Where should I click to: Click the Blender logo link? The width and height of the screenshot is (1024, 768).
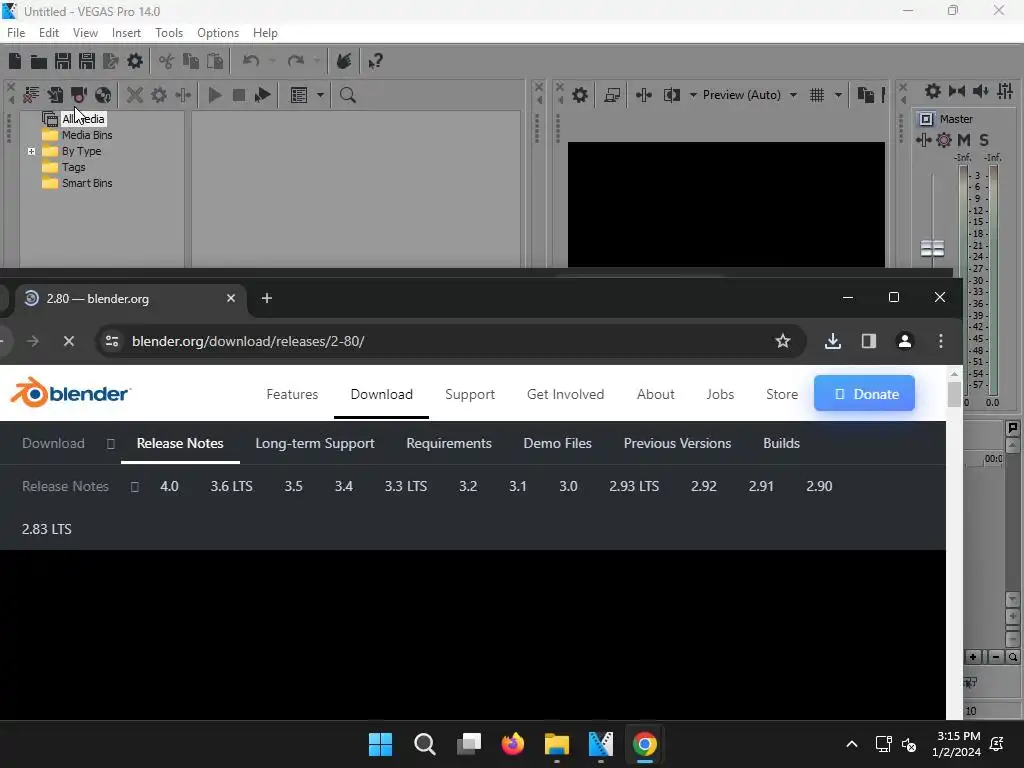71,392
